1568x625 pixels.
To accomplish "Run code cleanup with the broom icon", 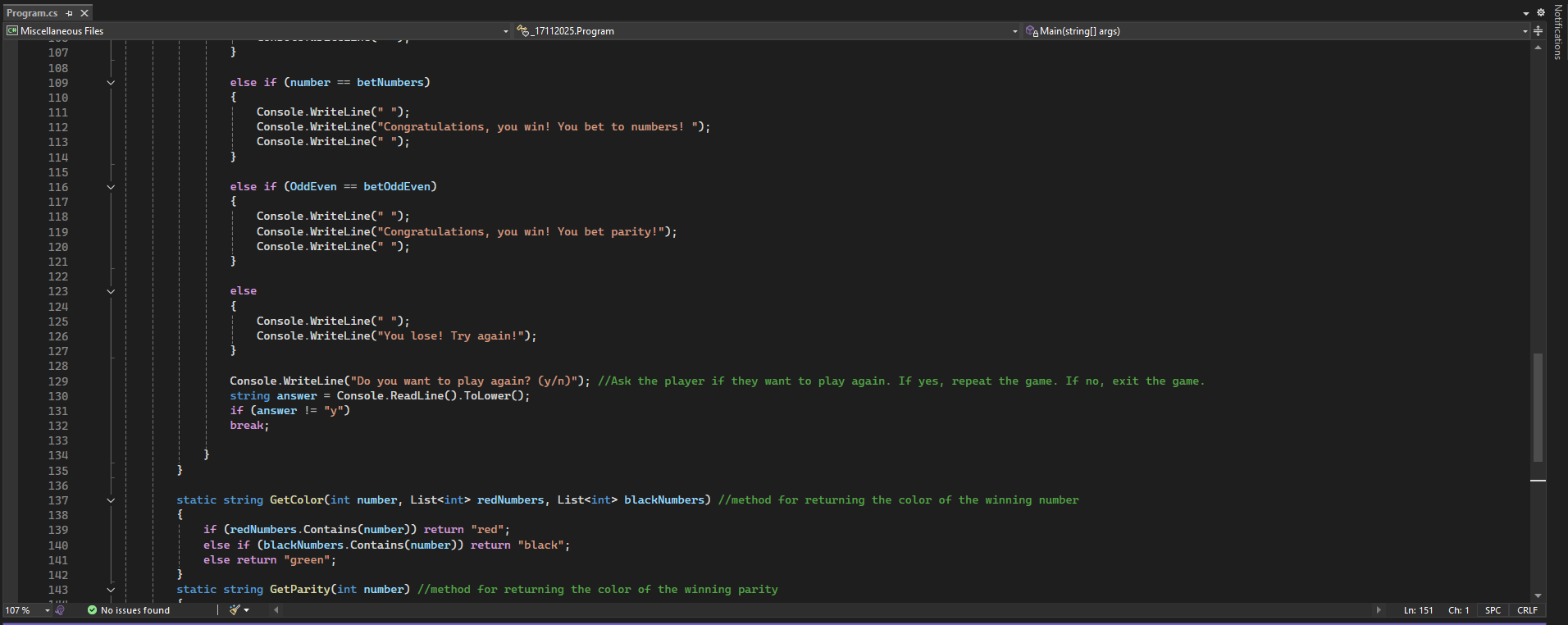I will tap(235, 610).
